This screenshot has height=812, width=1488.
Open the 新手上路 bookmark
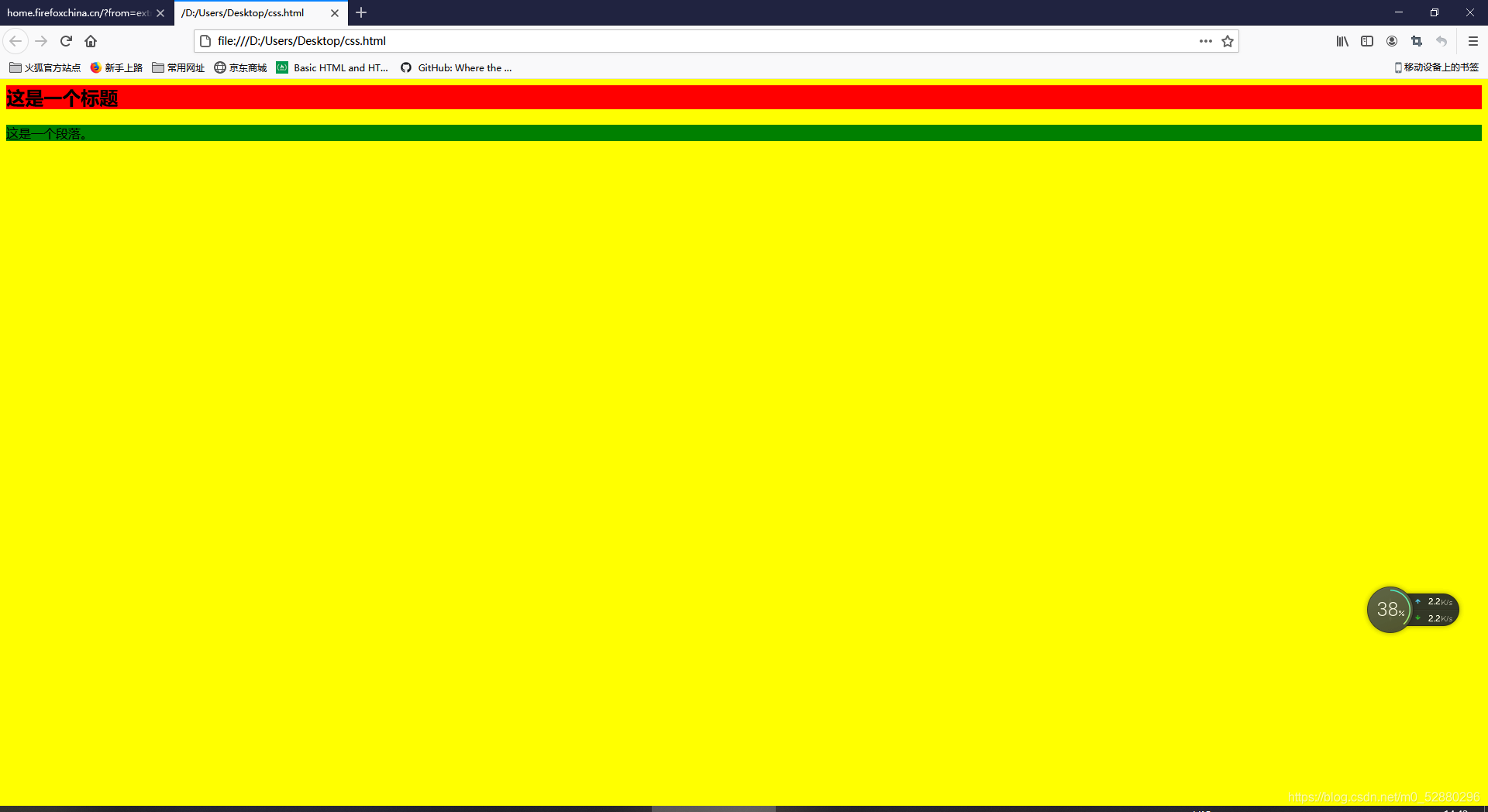click(116, 67)
